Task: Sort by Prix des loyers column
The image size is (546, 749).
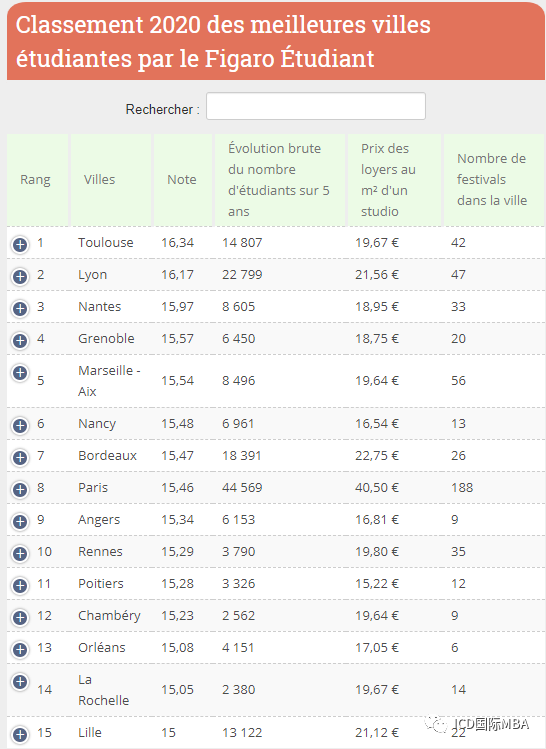Action: pos(394,180)
